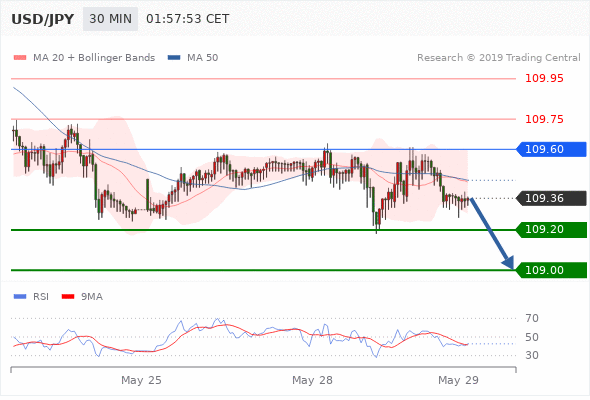590x400 pixels.
Task: Click the blue RSI legend swatch
Action: [x=20, y=297]
